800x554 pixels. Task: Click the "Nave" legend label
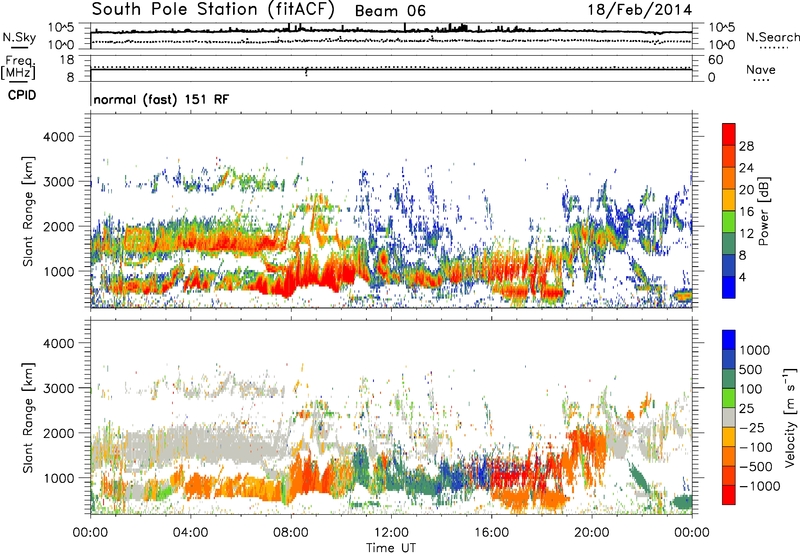761,70
